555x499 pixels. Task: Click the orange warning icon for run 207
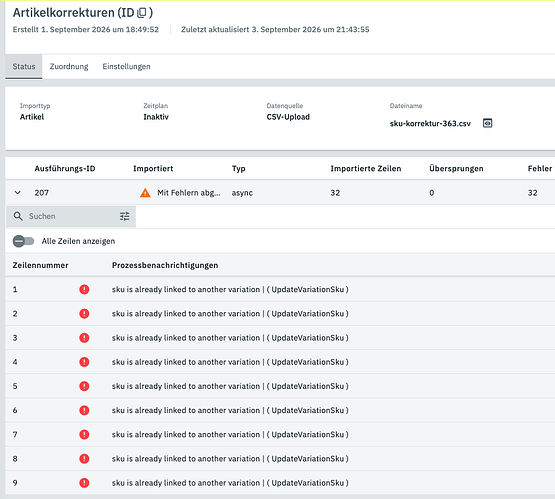coord(145,193)
